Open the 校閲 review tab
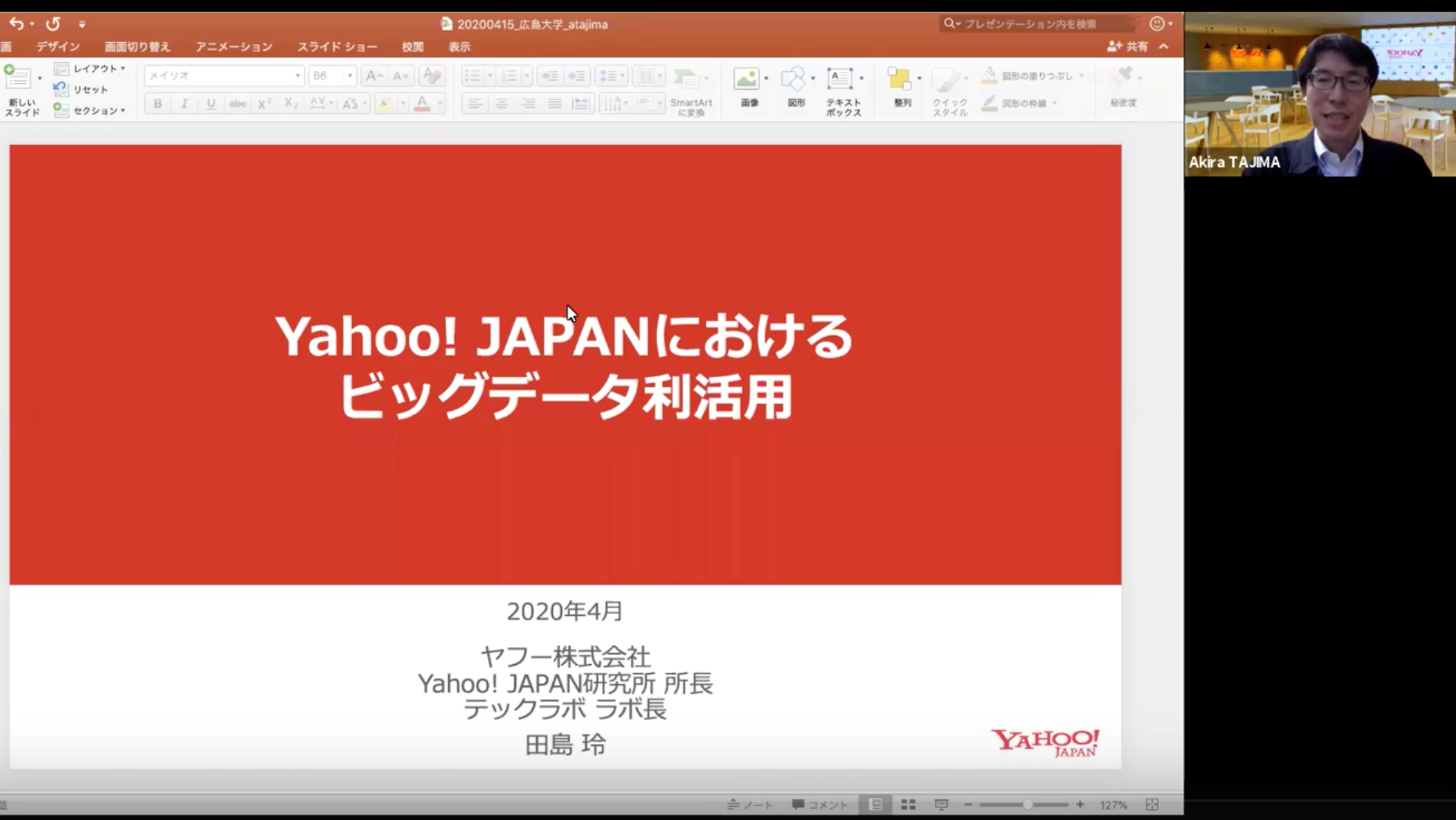Image resolution: width=1456 pixels, height=820 pixels. [413, 47]
